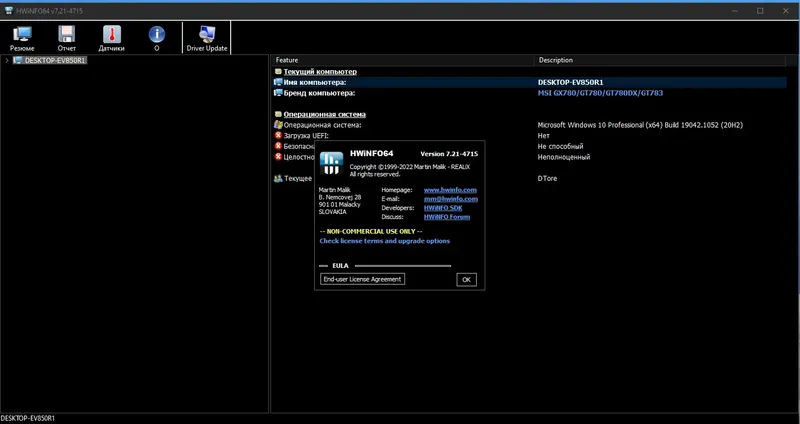Open the Driver Update toolbar icon

click(x=207, y=38)
